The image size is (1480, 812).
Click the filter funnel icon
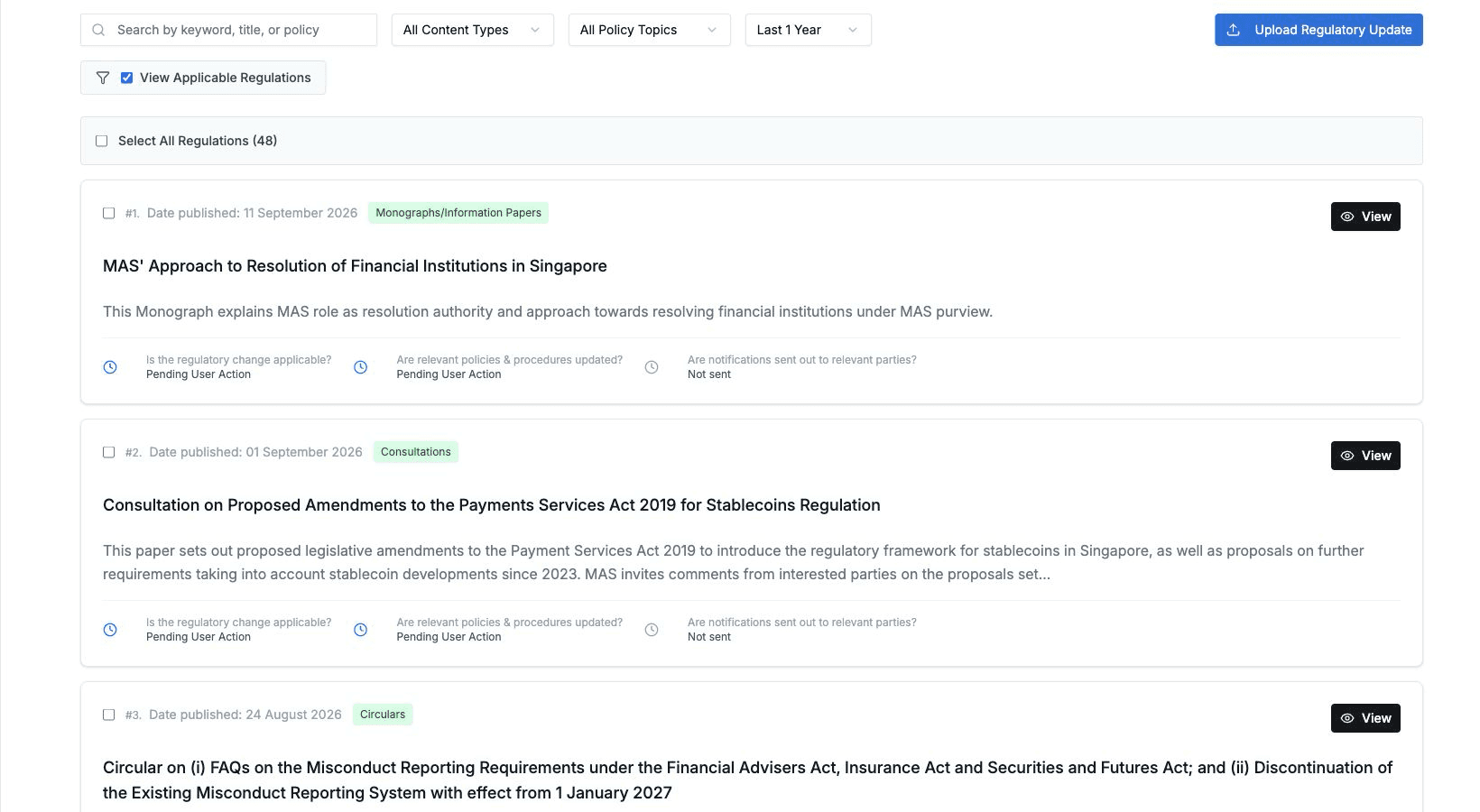[x=103, y=78]
